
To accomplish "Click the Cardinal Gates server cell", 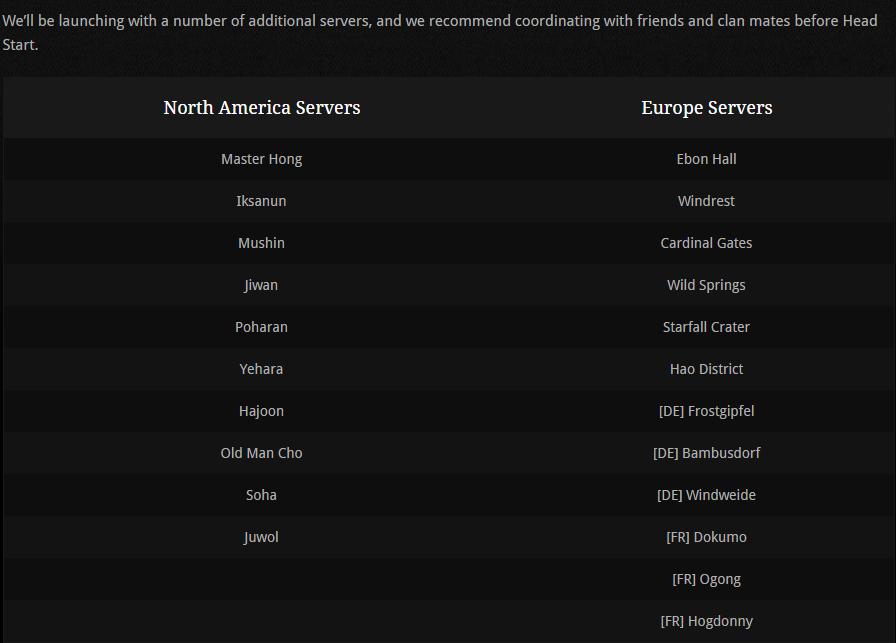I will tap(706, 243).
